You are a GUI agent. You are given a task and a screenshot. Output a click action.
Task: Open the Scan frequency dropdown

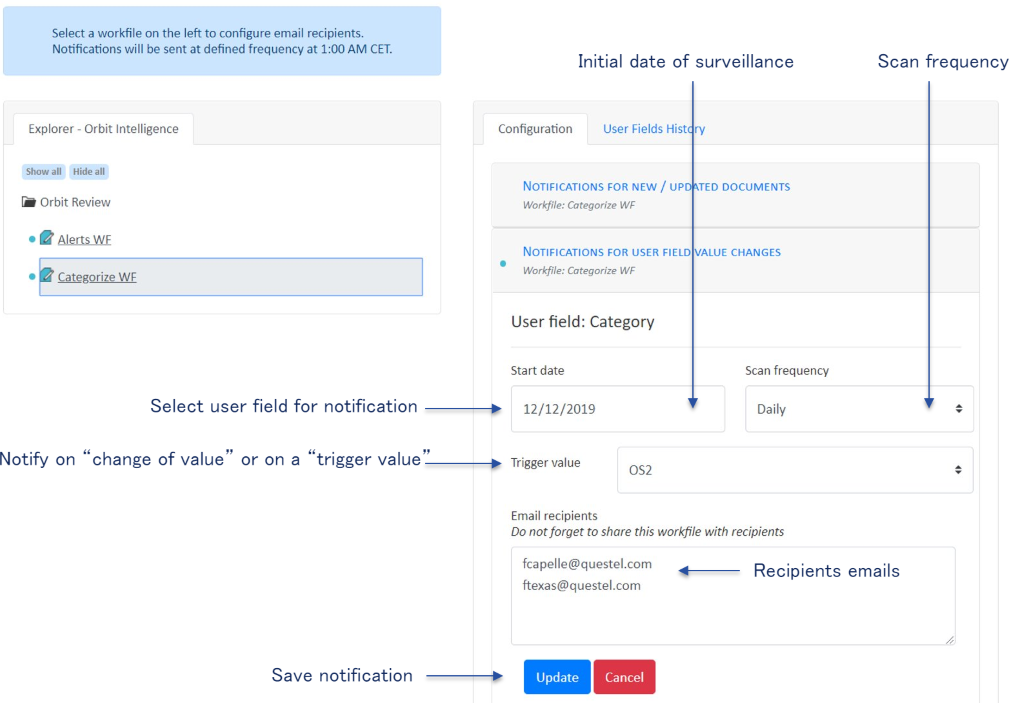[858, 409]
